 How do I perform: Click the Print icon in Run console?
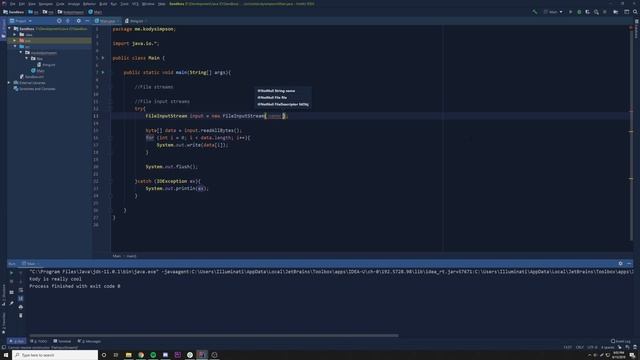(x=21, y=307)
